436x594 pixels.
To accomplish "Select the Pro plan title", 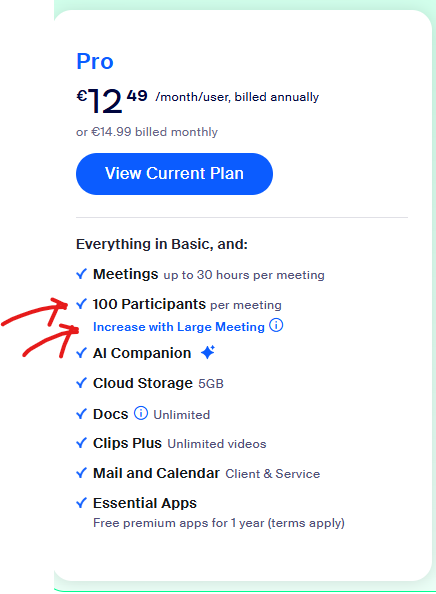I will [x=95, y=61].
